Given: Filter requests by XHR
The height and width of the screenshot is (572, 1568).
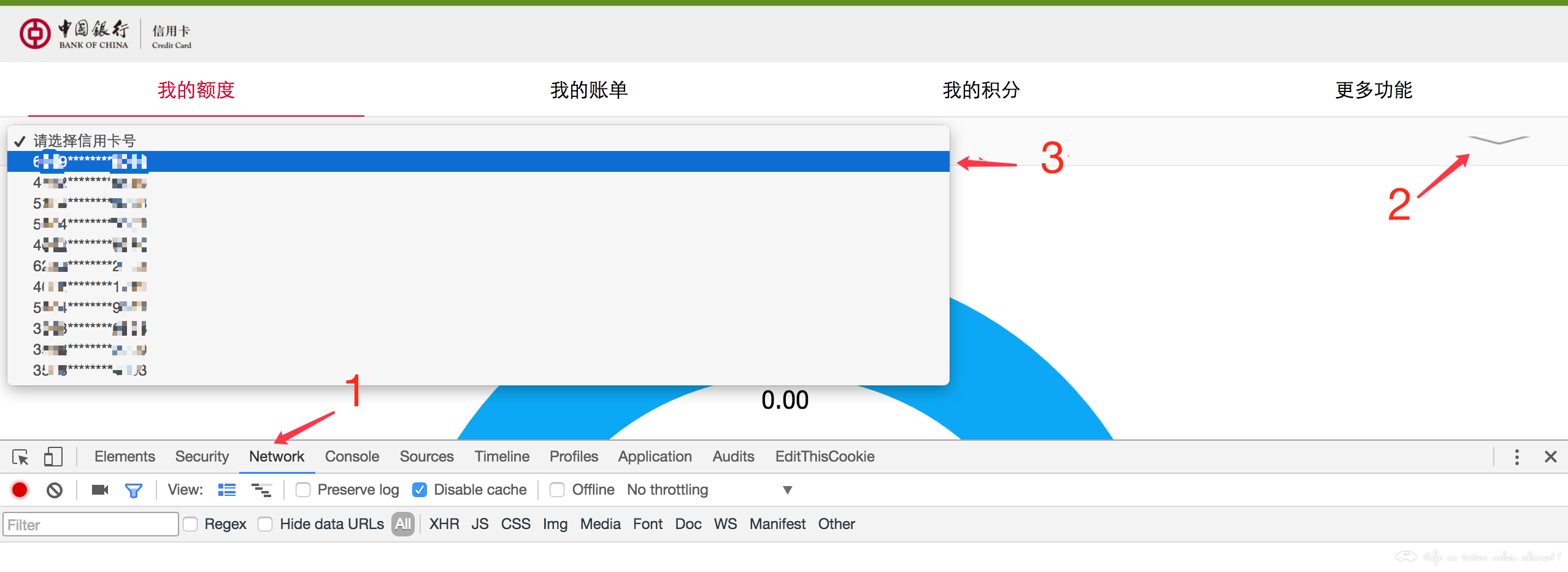Looking at the screenshot, I should point(444,524).
